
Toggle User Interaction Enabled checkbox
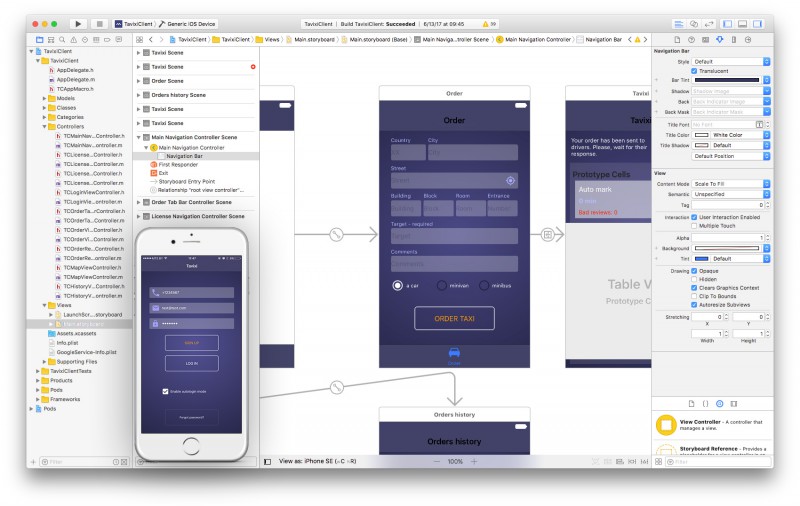694,217
